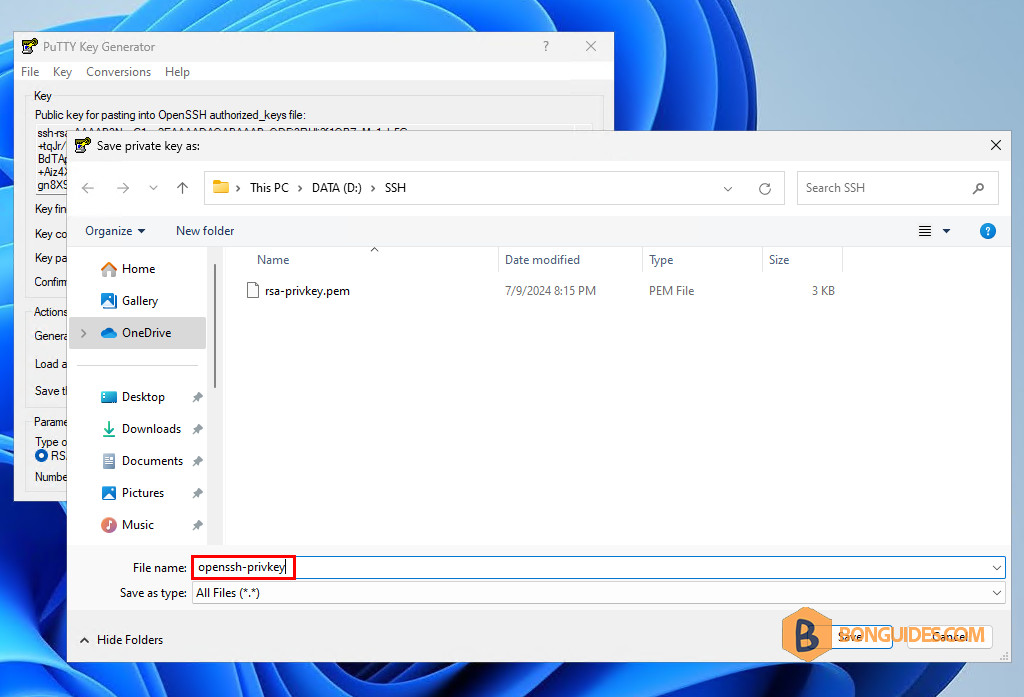Viewport: 1024px width, 697px height.
Task: Refresh the SSH folder view
Action: pos(765,189)
